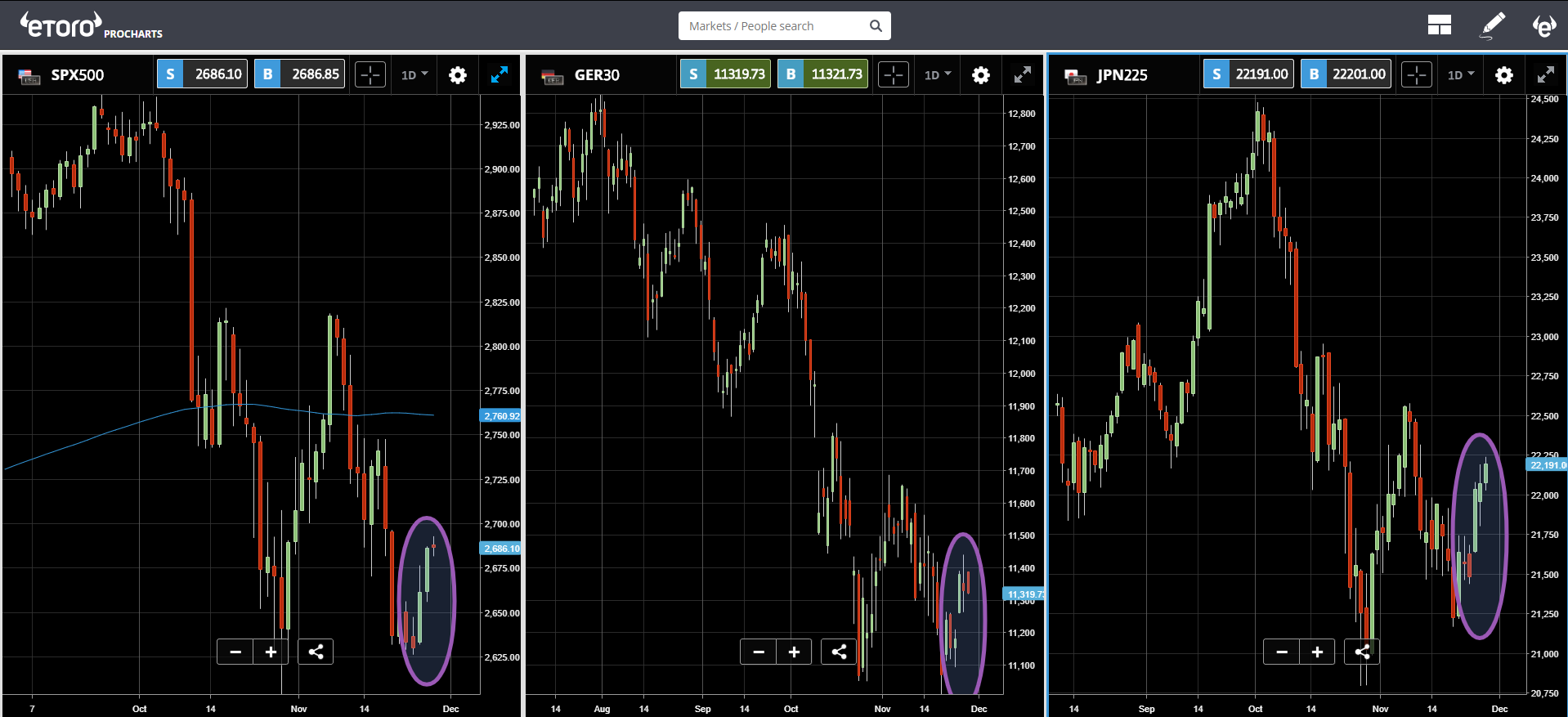Select the pencil drawing tool
The width and height of the screenshot is (1568, 717).
click(1493, 25)
